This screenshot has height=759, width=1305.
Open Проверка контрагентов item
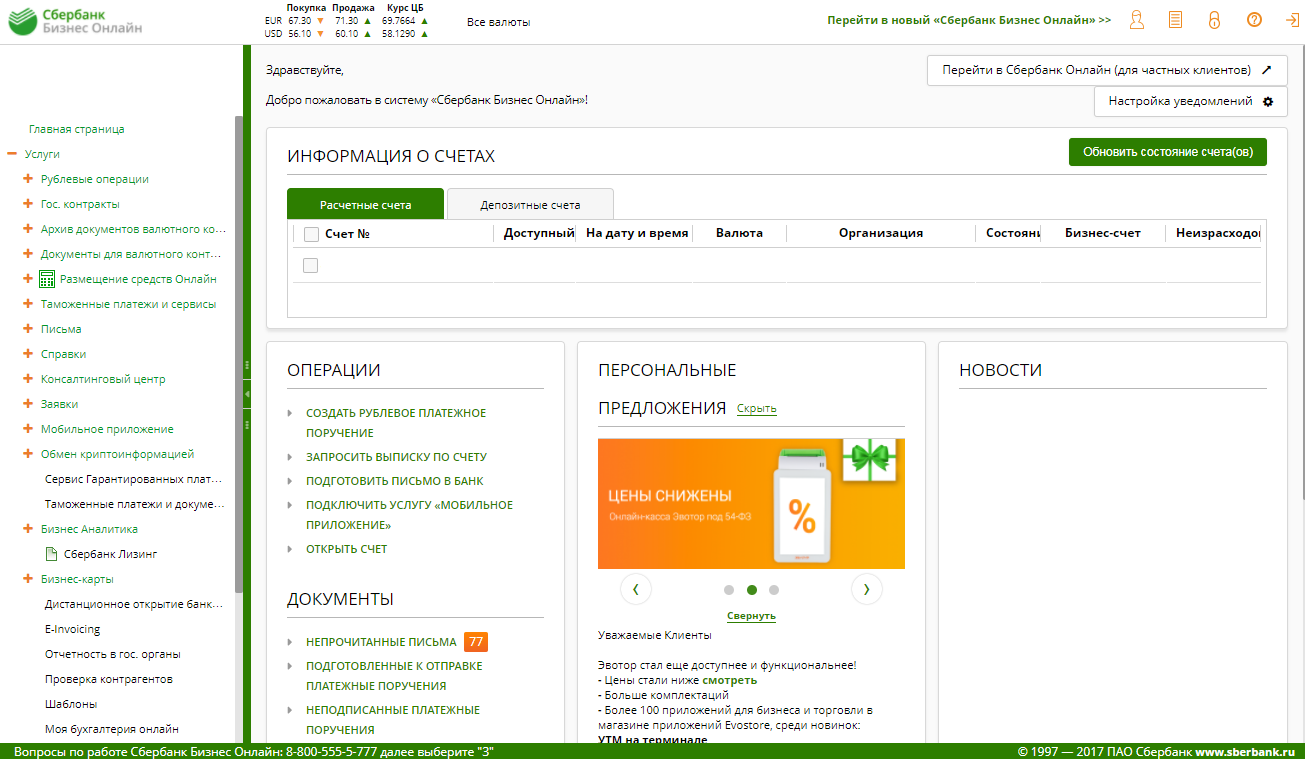coord(109,679)
